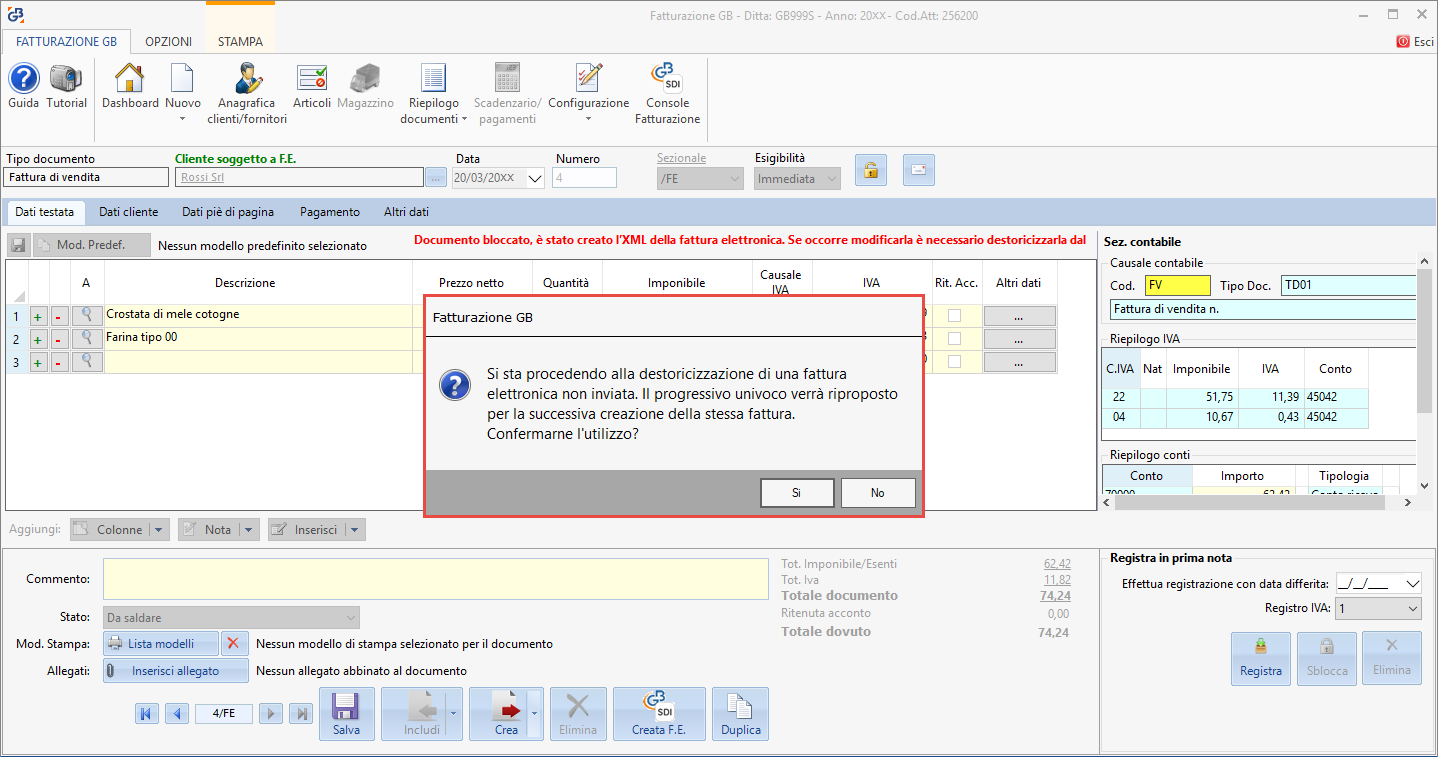
Task: Open the Registro IVA dropdown
Action: [1412, 608]
